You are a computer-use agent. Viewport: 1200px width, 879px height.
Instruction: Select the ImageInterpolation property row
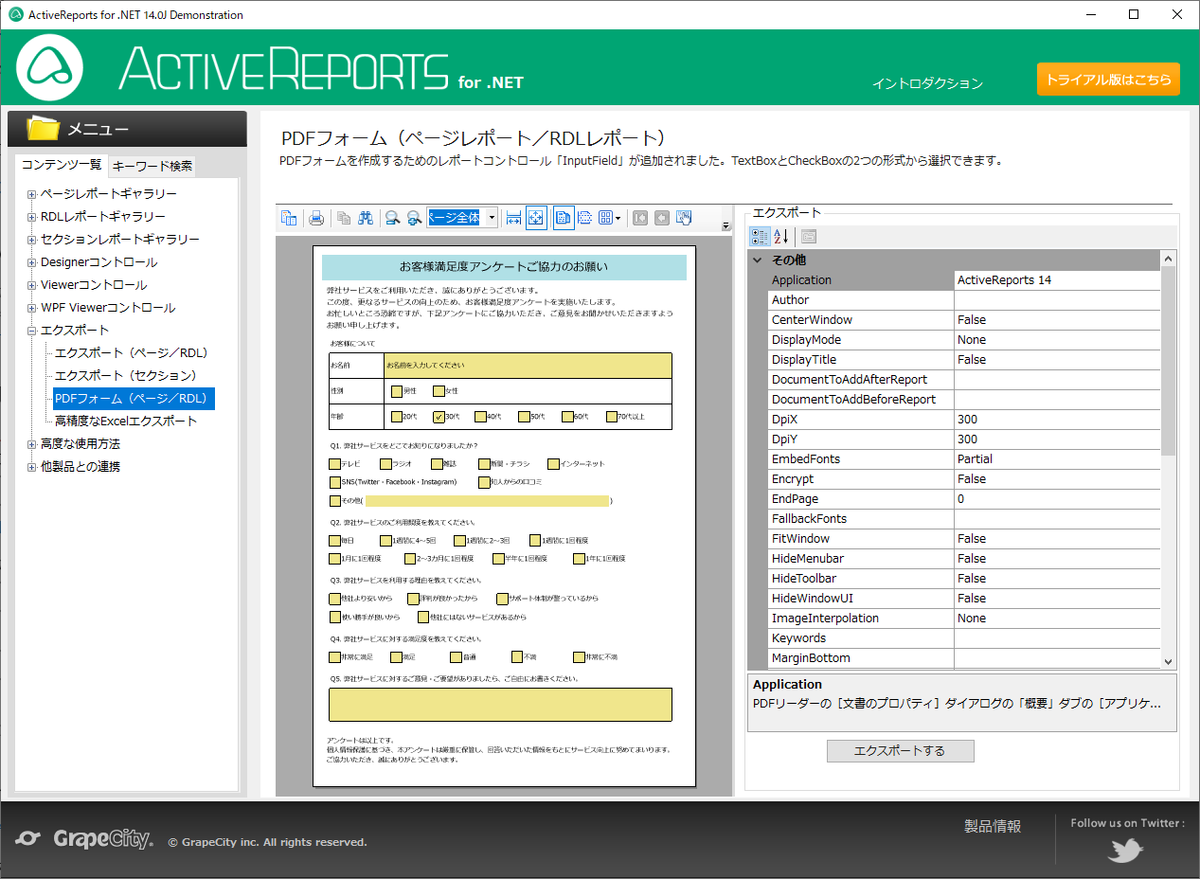964,618
